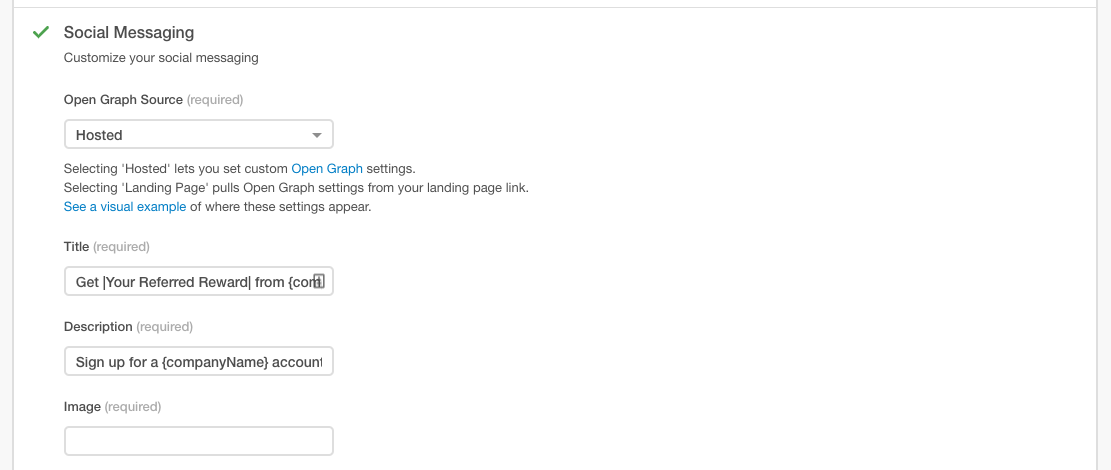Click the 'Title' field label
Viewport: 1111px width, 470px height.
click(x=77, y=246)
